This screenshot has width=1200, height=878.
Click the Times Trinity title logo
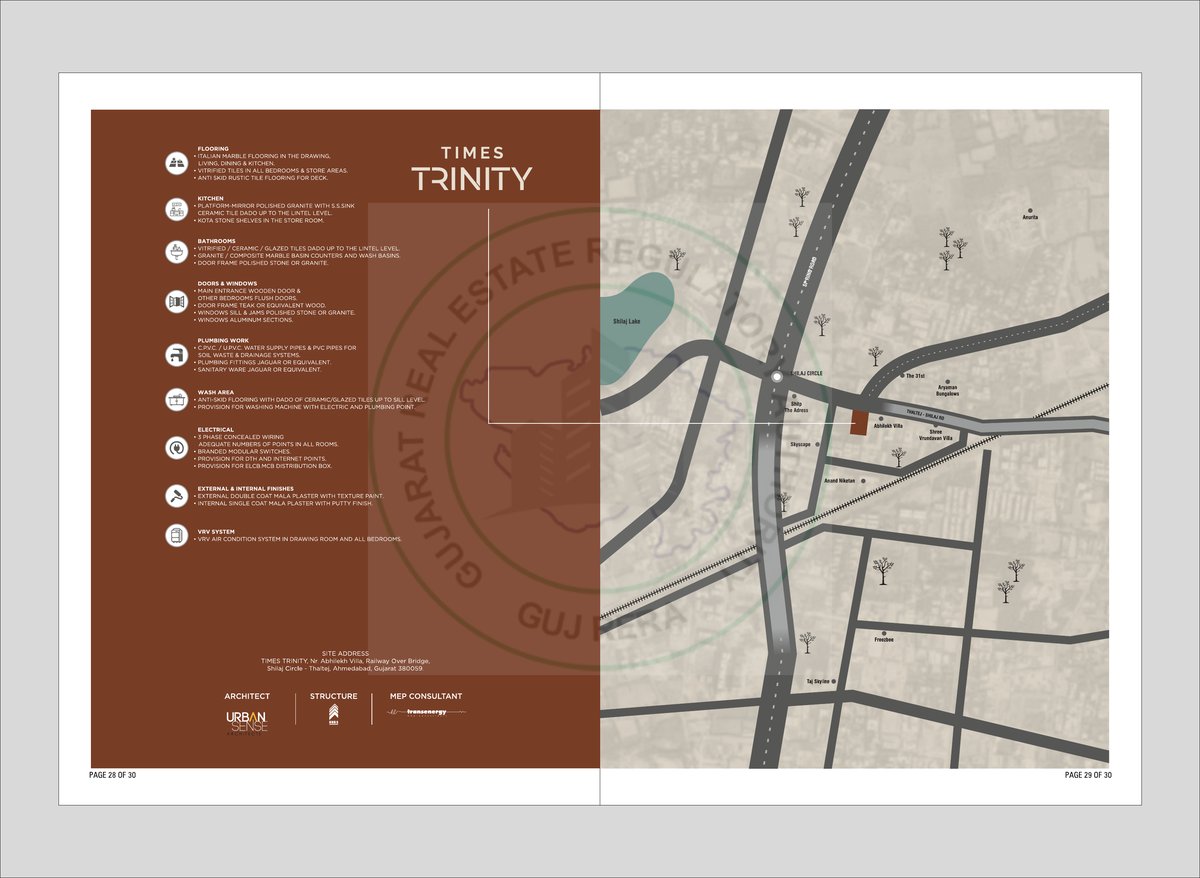click(x=472, y=170)
